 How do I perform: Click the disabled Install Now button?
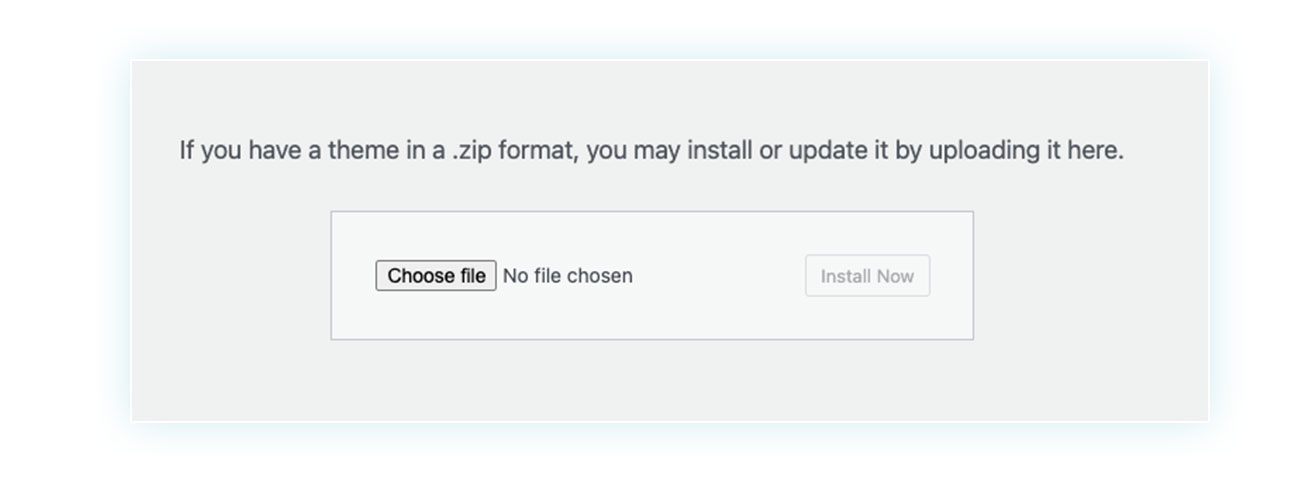coord(867,276)
